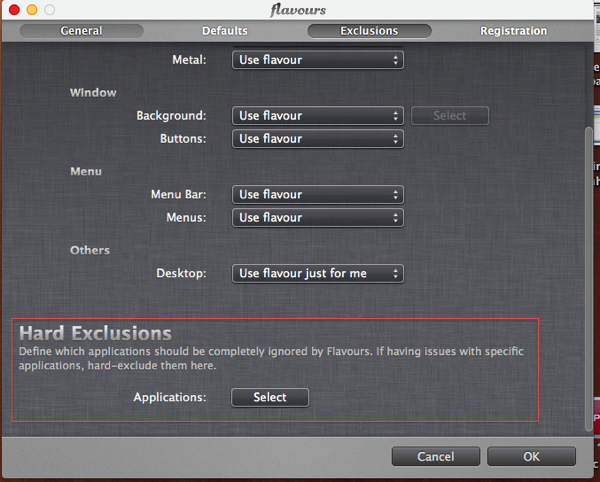Viewport: 600px width, 482px height.
Task: Click the vertical scrollbar of the Exclusions pane
Action: click(x=589, y=279)
